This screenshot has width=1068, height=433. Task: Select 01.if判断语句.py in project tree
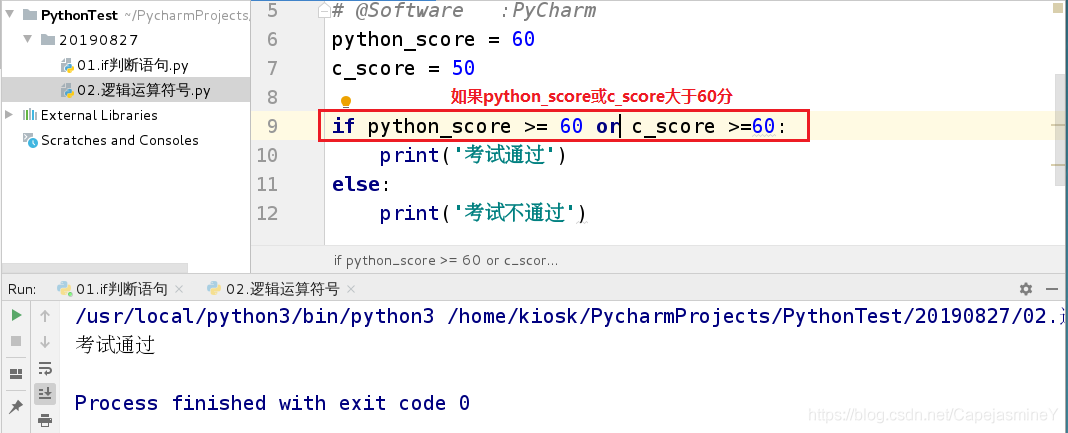pos(133,65)
